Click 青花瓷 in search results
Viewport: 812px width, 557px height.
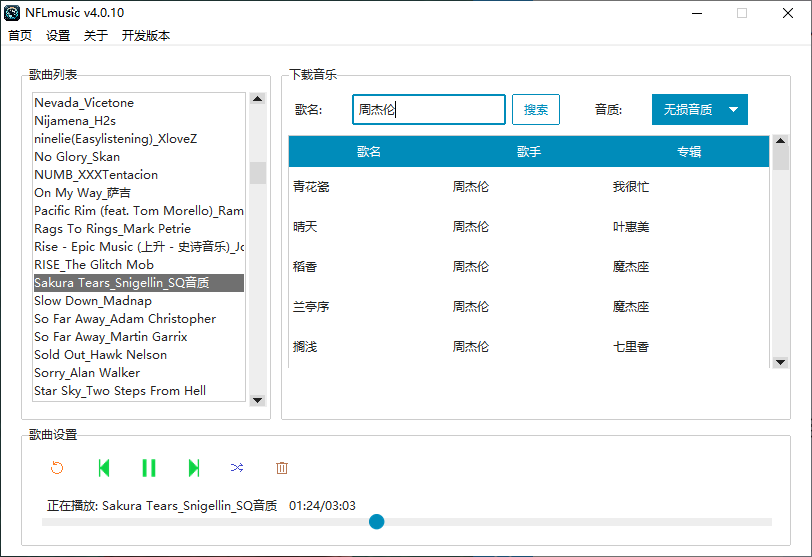[x=311, y=187]
